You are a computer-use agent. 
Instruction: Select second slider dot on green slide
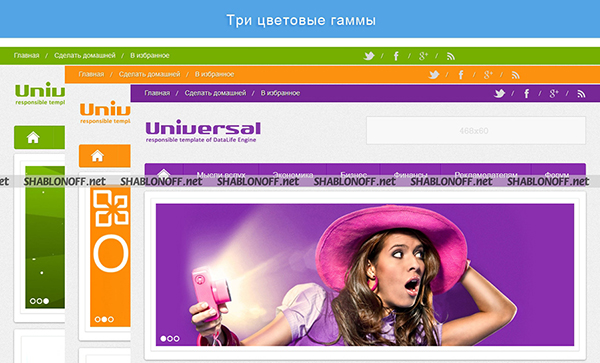click(x=39, y=301)
